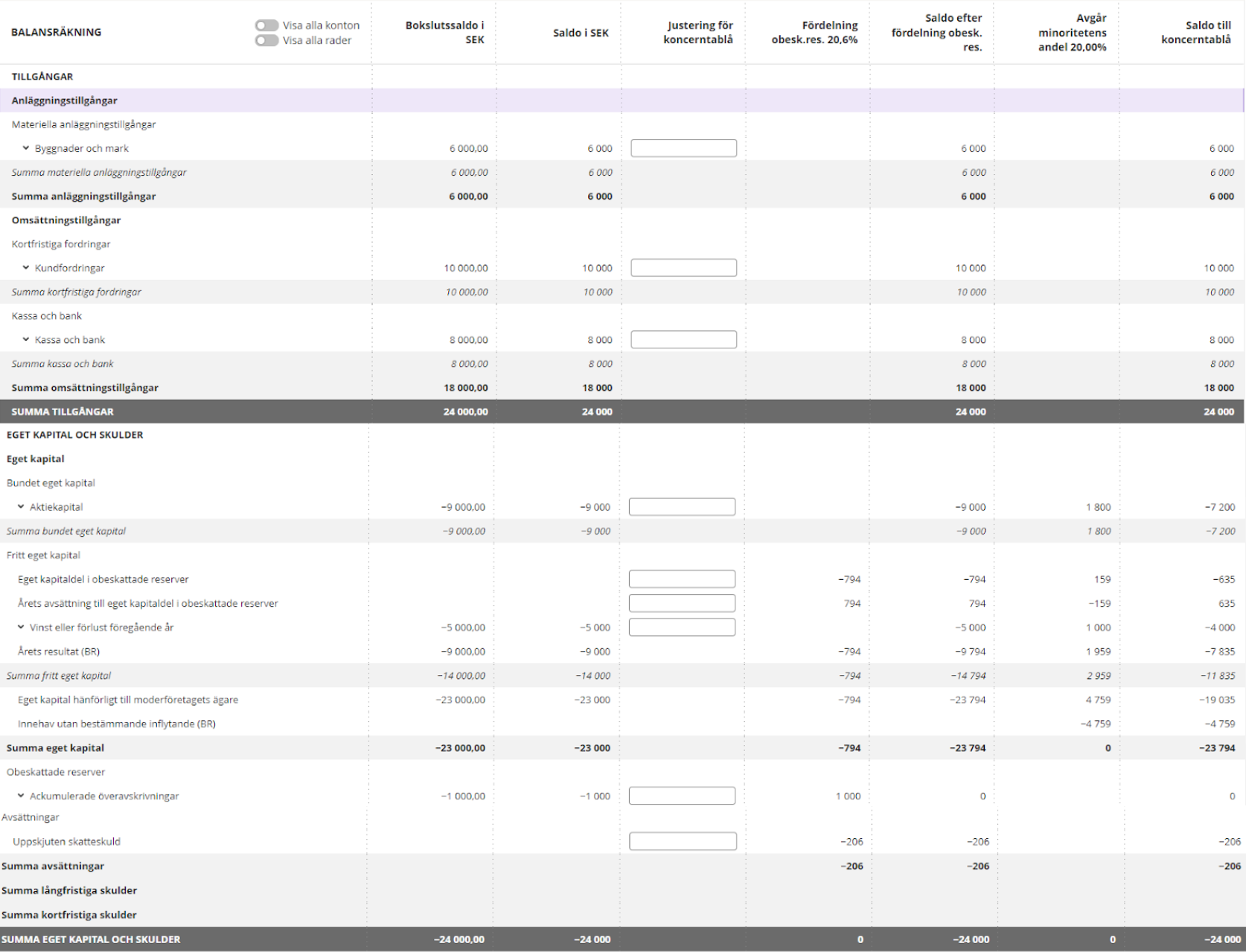Click the Ackumulerade överavskrivningar adjustment input
The width and height of the screenshot is (1246, 952).
click(x=682, y=796)
